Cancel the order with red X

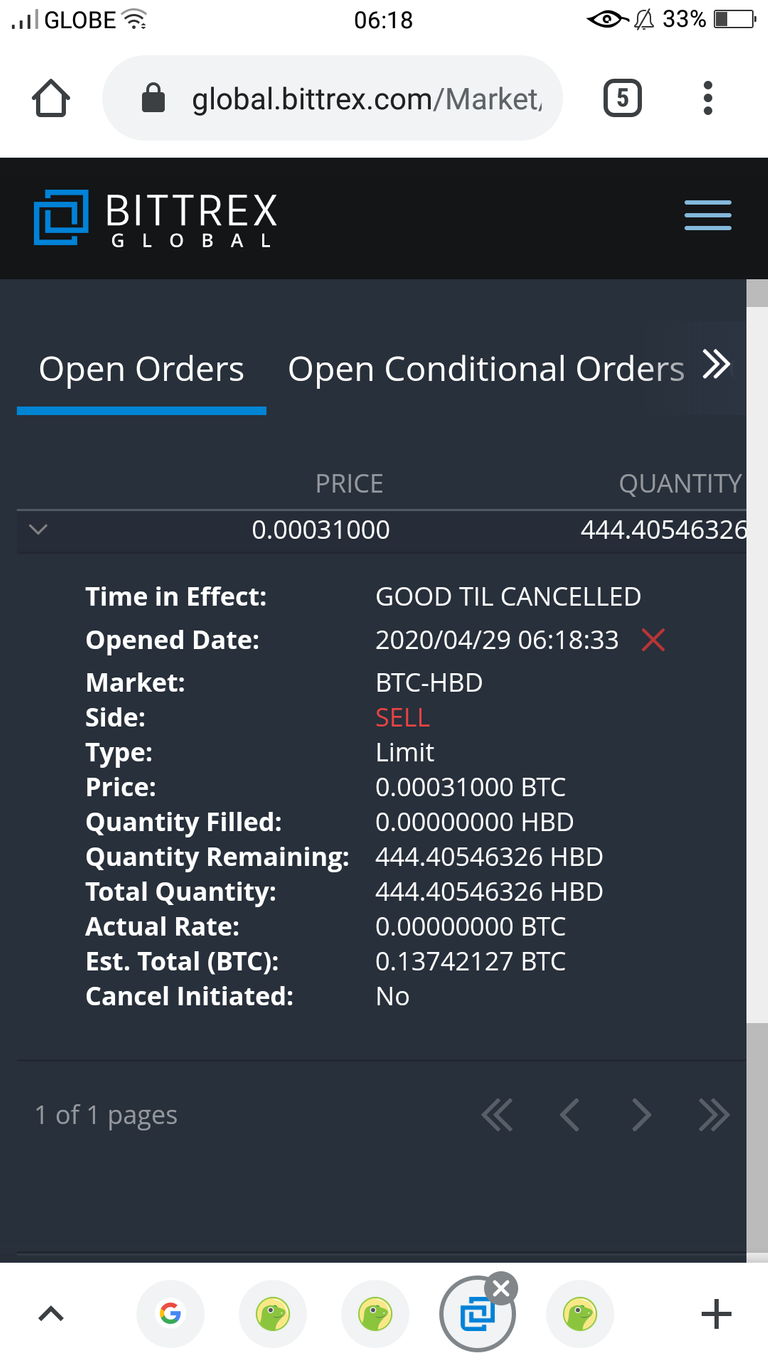point(653,640)
